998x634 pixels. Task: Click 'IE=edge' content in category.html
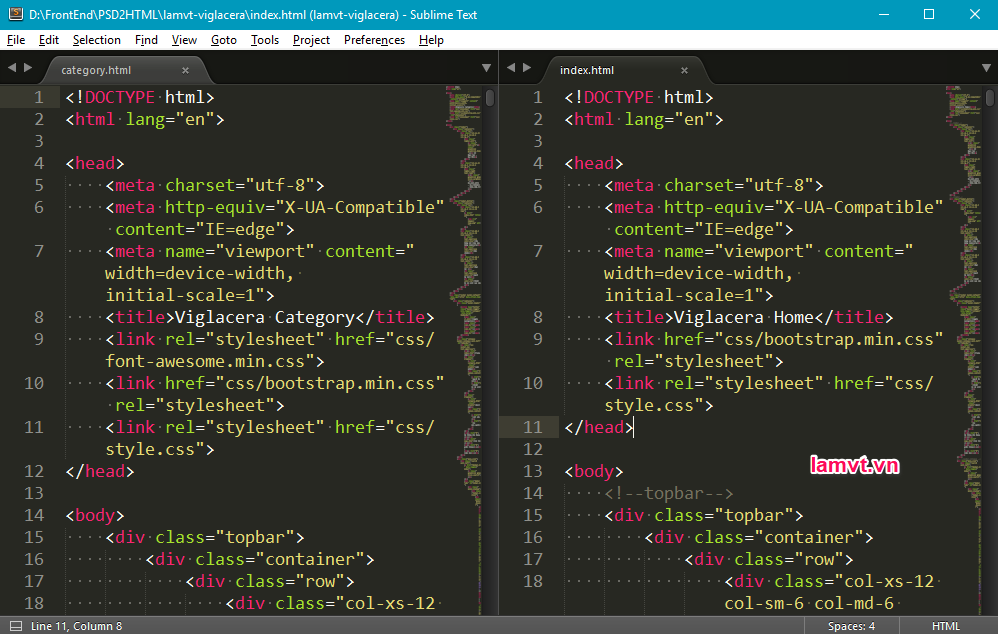click(x=240, y=230)
